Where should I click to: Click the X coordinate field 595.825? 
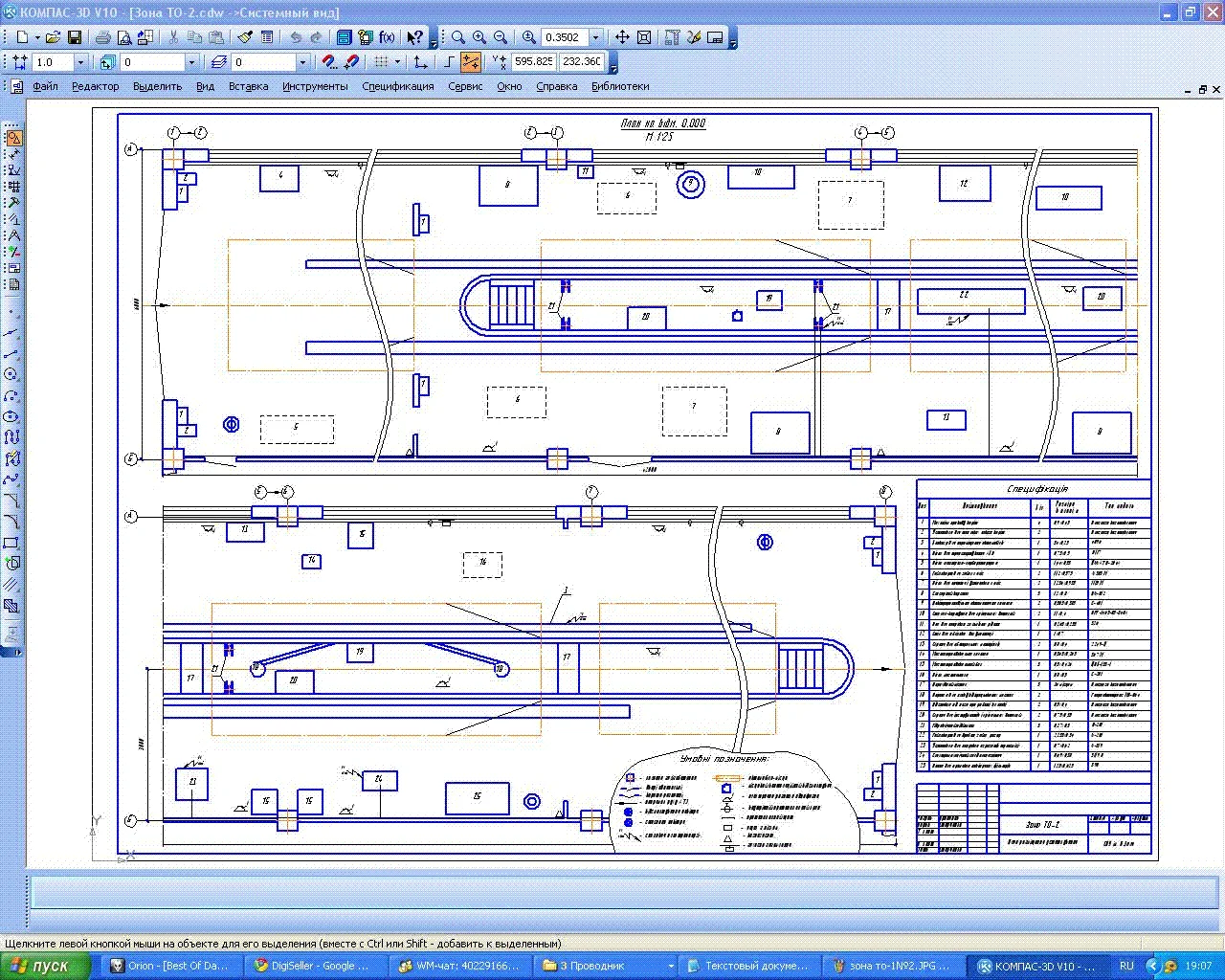coord(533,62)
